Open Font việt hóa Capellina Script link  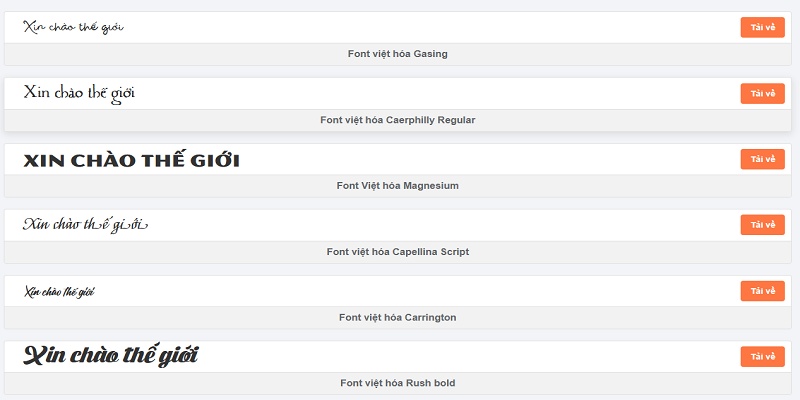coord(397,252)
